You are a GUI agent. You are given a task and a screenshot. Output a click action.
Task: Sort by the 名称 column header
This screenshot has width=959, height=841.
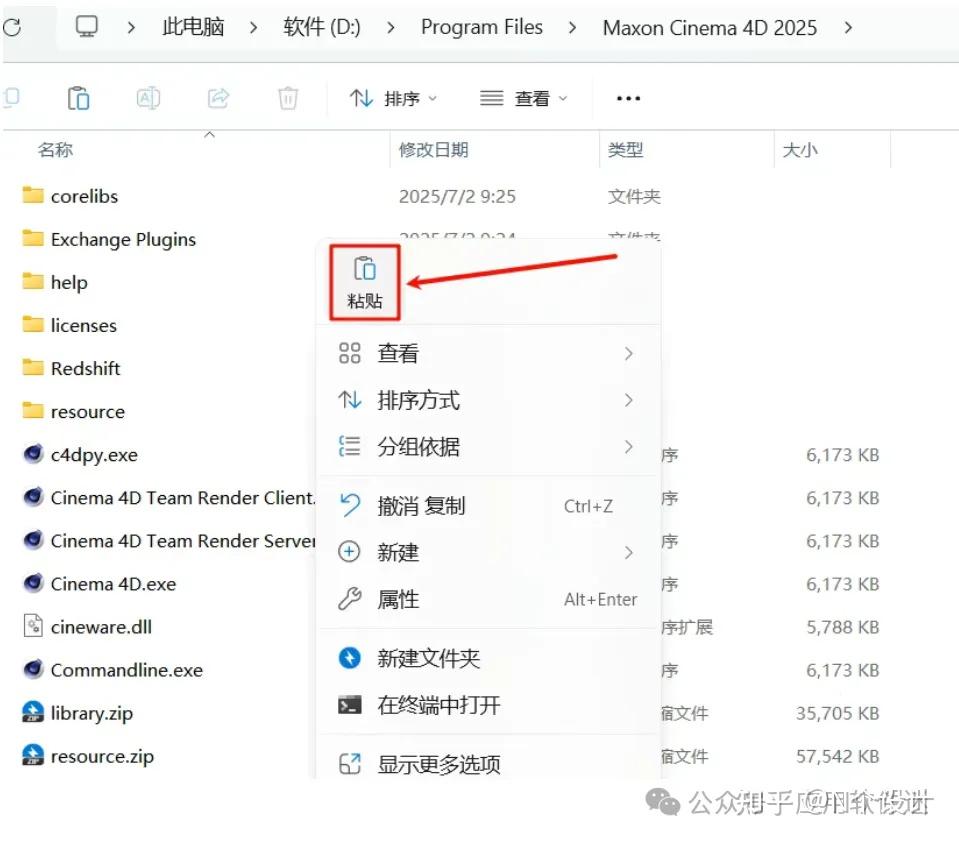55,149
